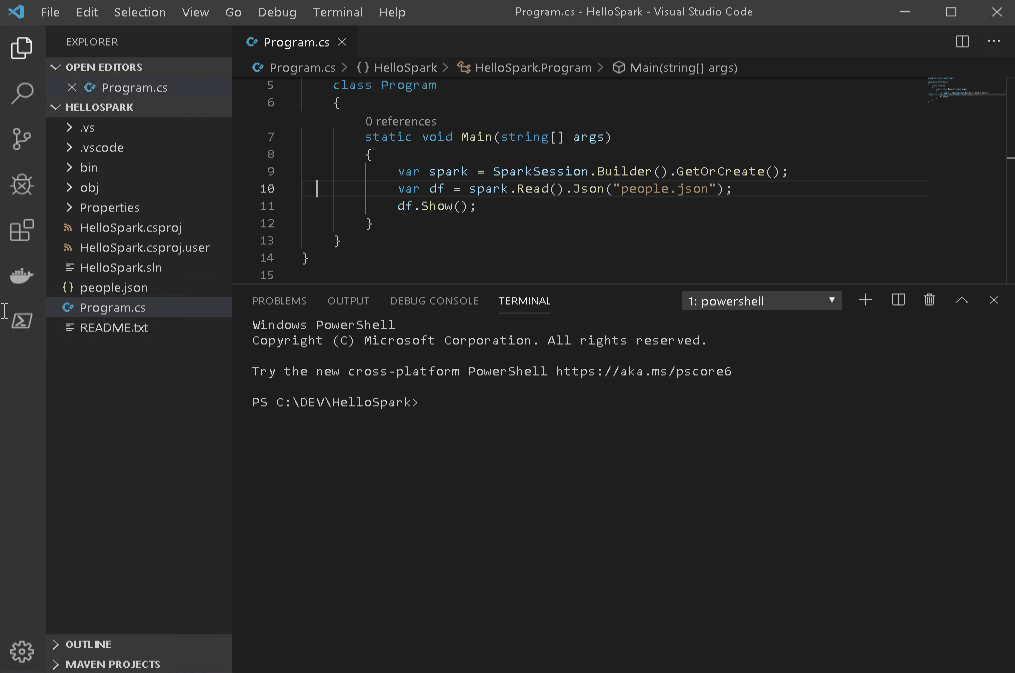The height and width of the screenshot is (673, 1015).
Task: Click the Main method cube icon in breadcrumb
Action: pos(619,67)
